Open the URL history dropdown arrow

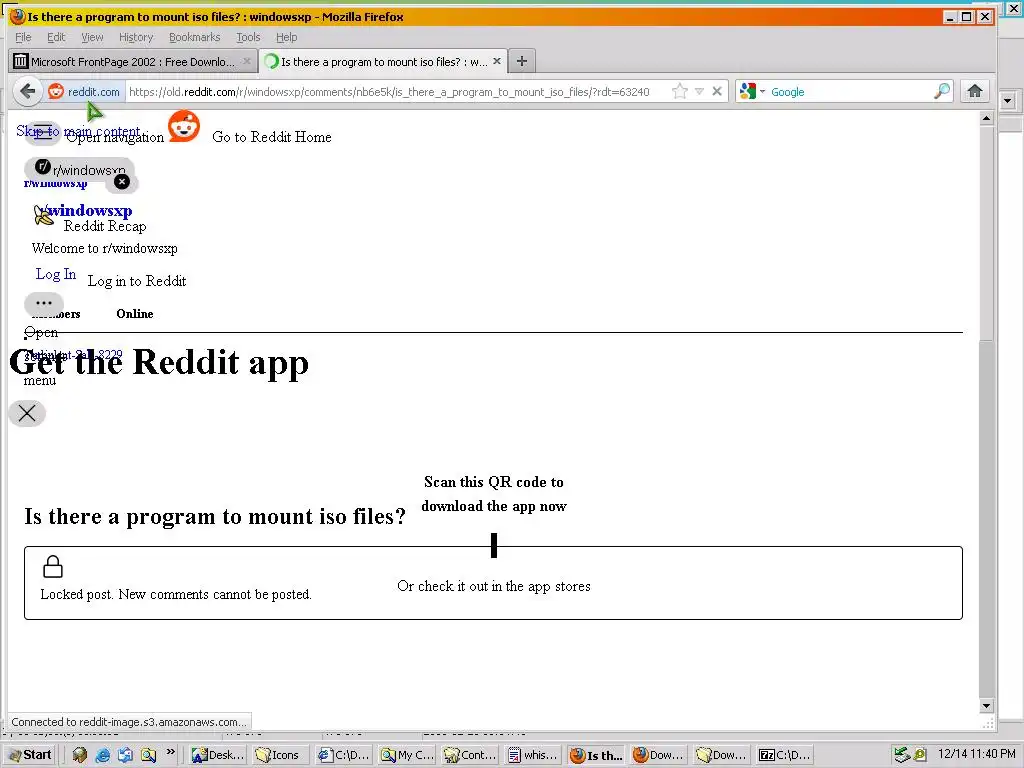pyautogui.click(x=699, y=91)
